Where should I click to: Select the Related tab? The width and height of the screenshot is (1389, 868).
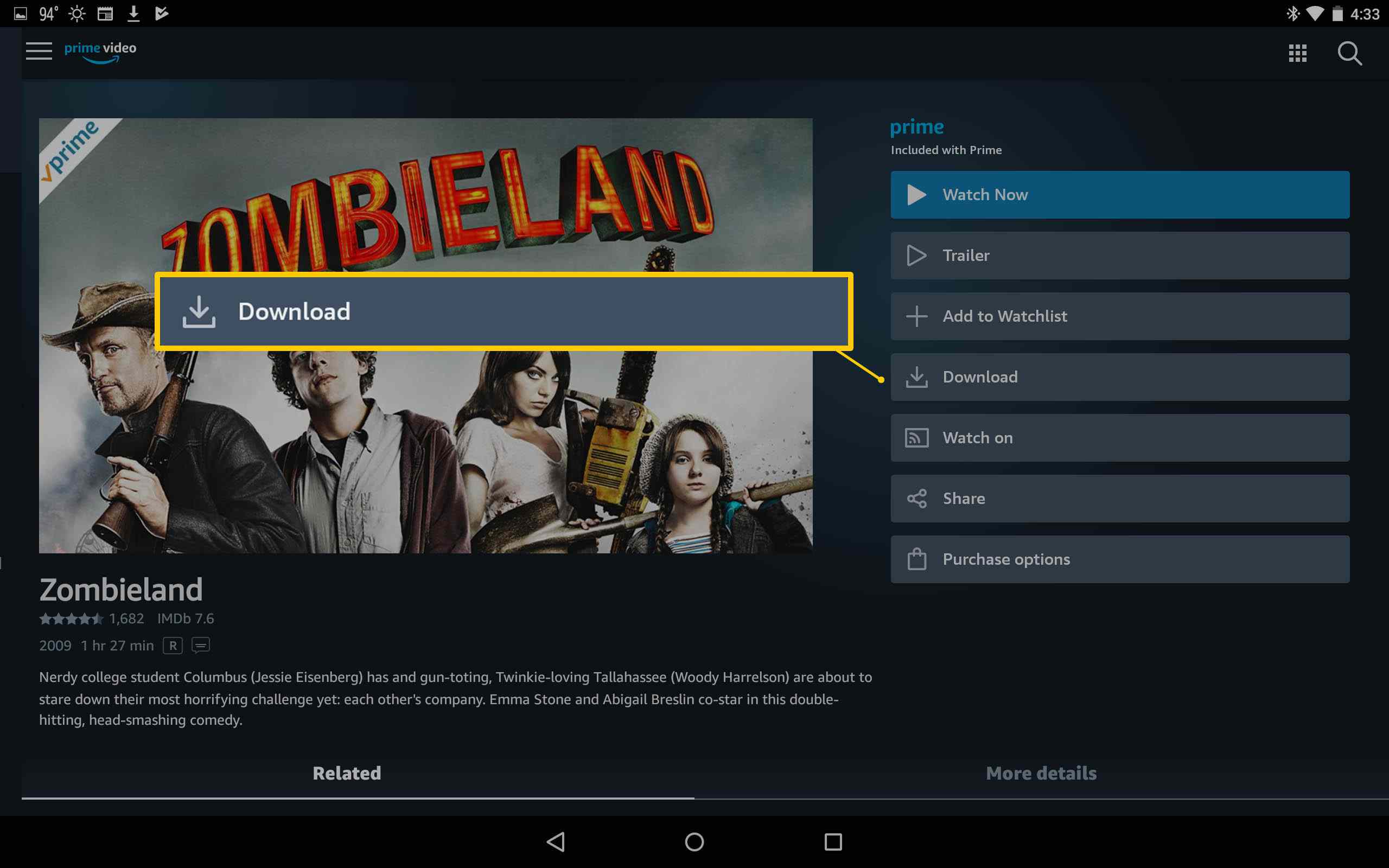[x=347, y=773]
